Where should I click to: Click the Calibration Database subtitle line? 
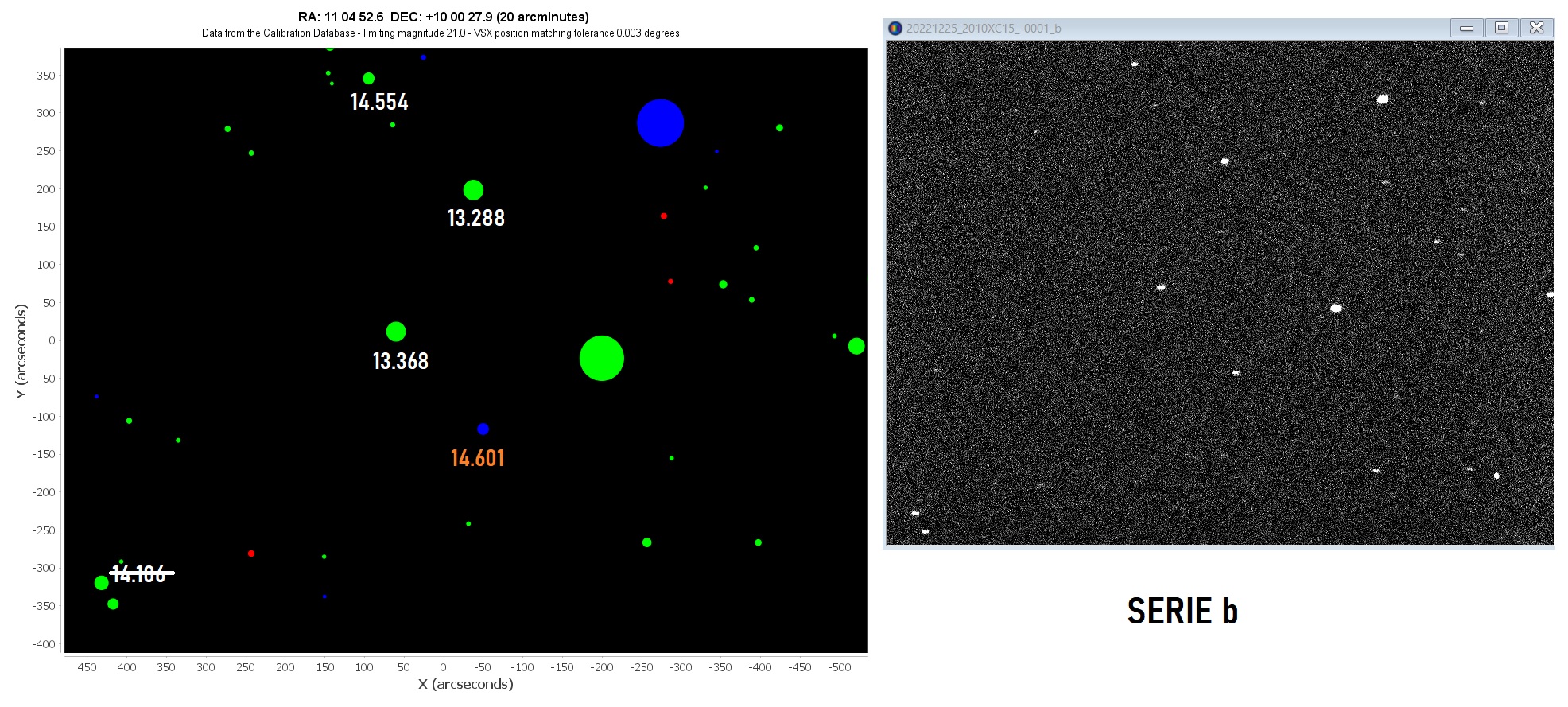[x=441, y=33]
